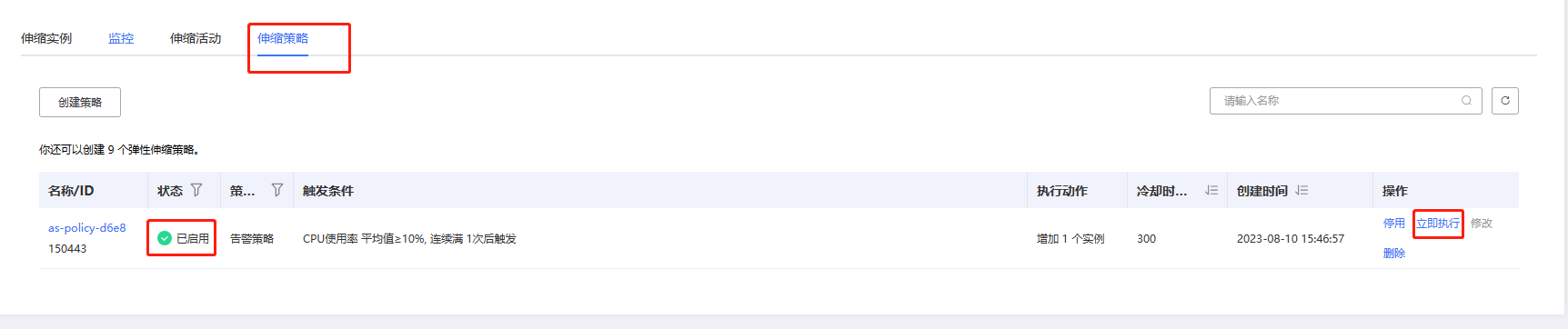Open the filter icon next to 策略 column
Image resolution: width=1568 pixels, height=329 pixels.
click(x=277, y=190)
